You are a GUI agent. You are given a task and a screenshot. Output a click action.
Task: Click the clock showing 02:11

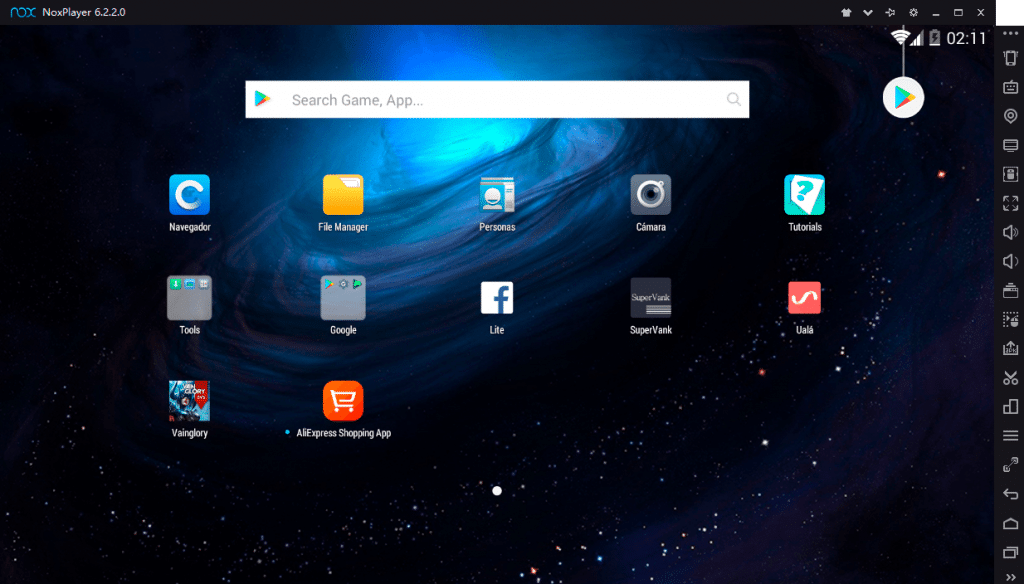[966, 39]
